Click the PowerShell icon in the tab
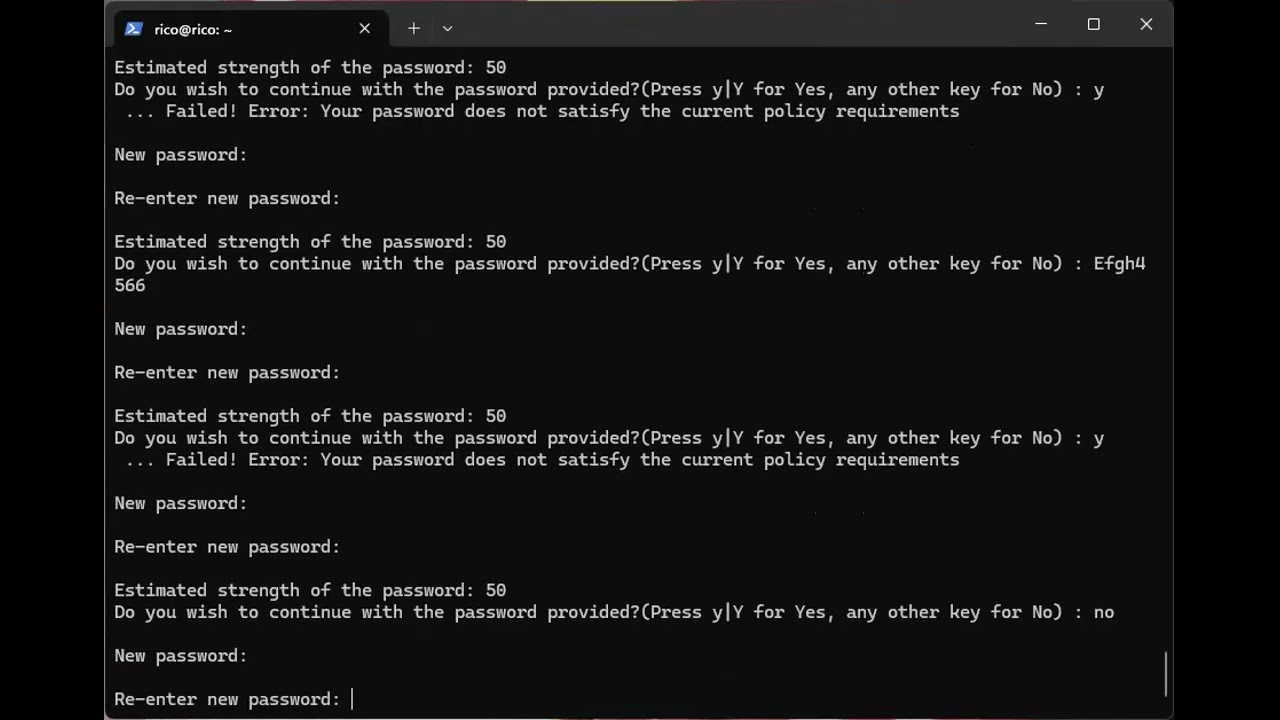This screenshot has height=720, width=1280. (133, 29)
